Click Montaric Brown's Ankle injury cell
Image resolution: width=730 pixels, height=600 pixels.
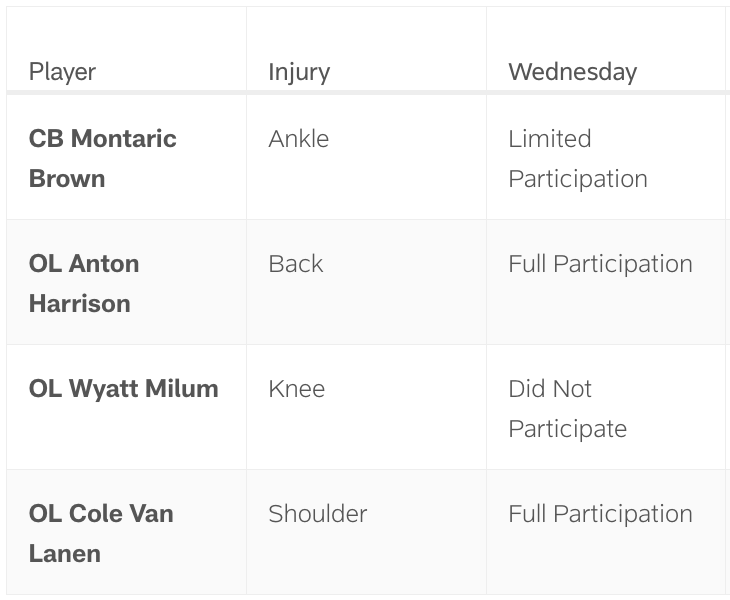pos(298,139)
